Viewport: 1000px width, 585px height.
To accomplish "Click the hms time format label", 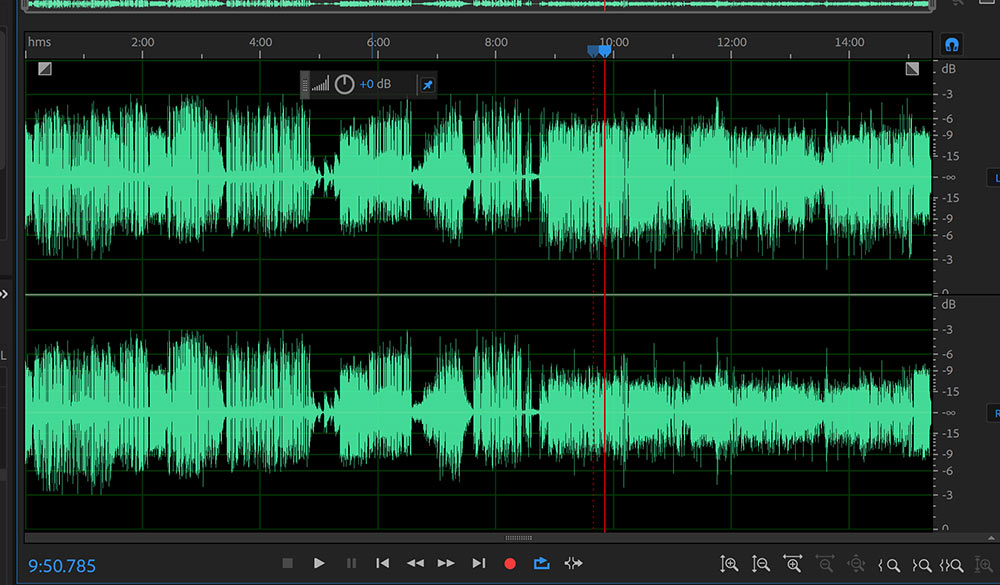I will point(39,42).
